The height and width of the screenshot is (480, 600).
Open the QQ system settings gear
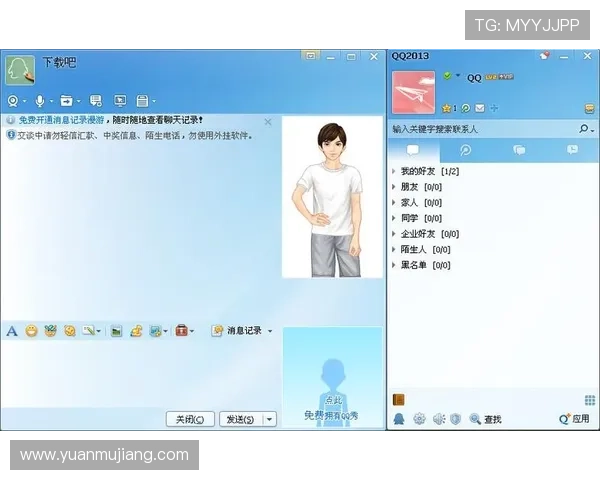419,419
